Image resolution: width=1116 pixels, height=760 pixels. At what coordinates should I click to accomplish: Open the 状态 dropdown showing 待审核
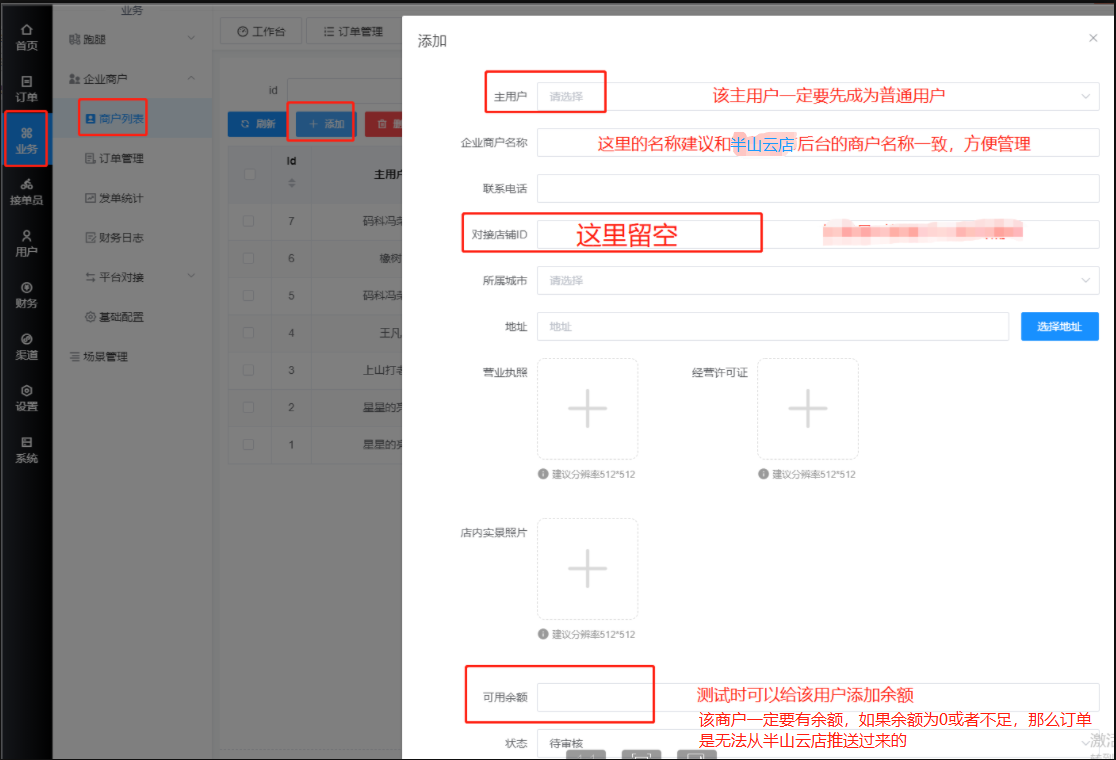click(818, 743)
